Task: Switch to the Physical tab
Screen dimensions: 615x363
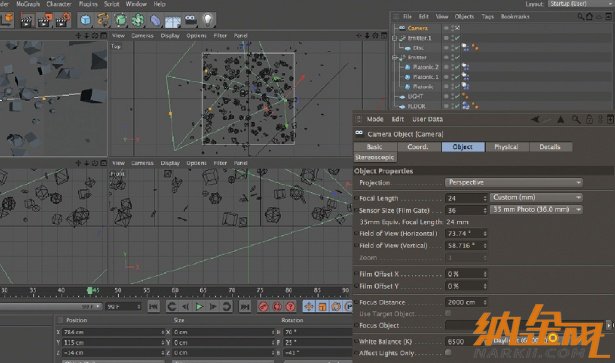Action: point(506,147)
